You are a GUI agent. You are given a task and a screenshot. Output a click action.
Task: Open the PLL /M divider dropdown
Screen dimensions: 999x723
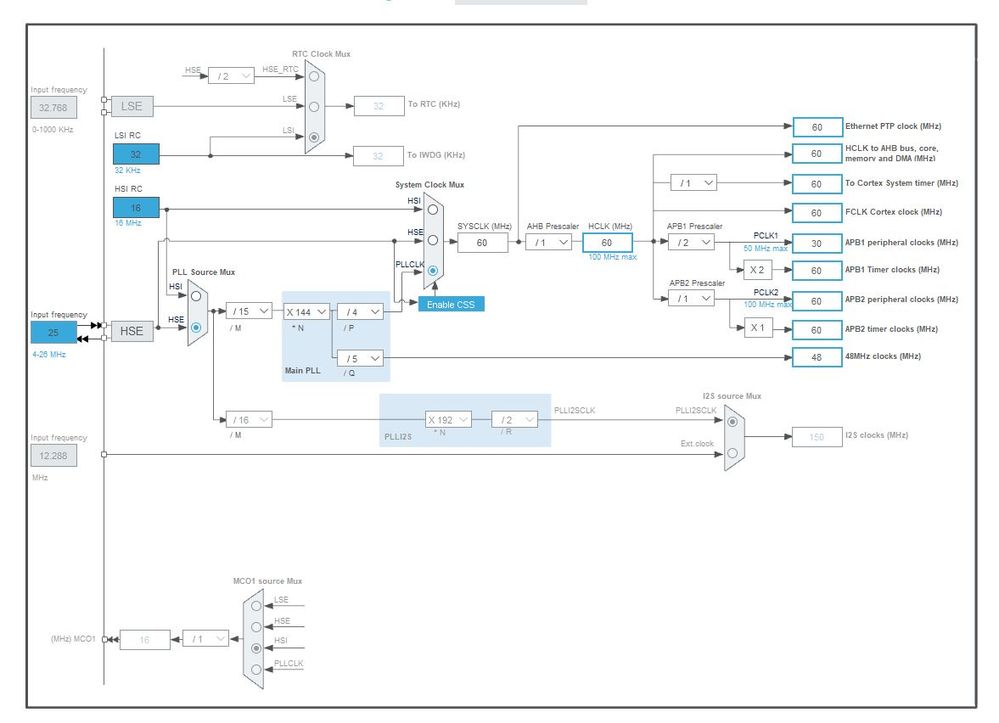(x=249, y=311)
